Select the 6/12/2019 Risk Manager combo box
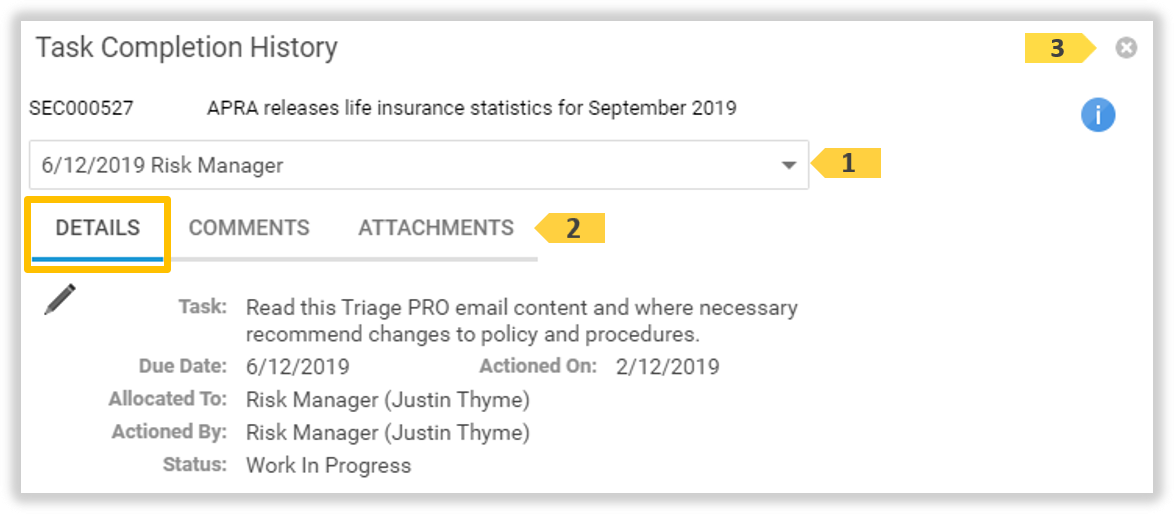The image size is (1174, 514). (x=400, y=166)
